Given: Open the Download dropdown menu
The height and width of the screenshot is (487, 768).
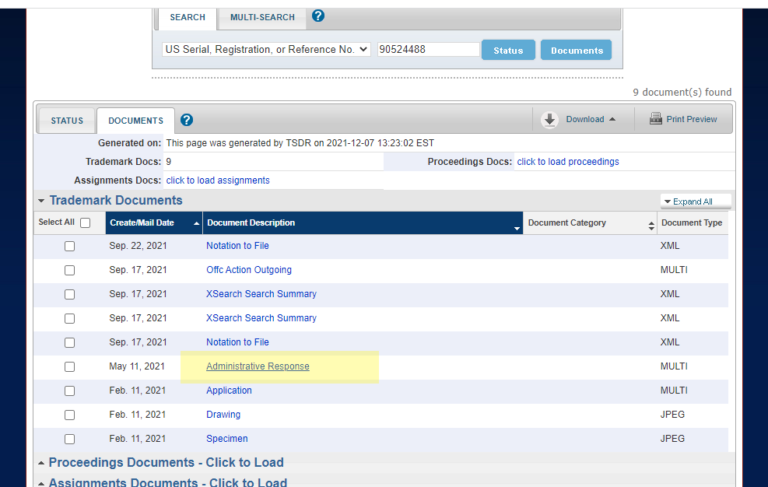Looking at the screenshot, I should (590, 119).
